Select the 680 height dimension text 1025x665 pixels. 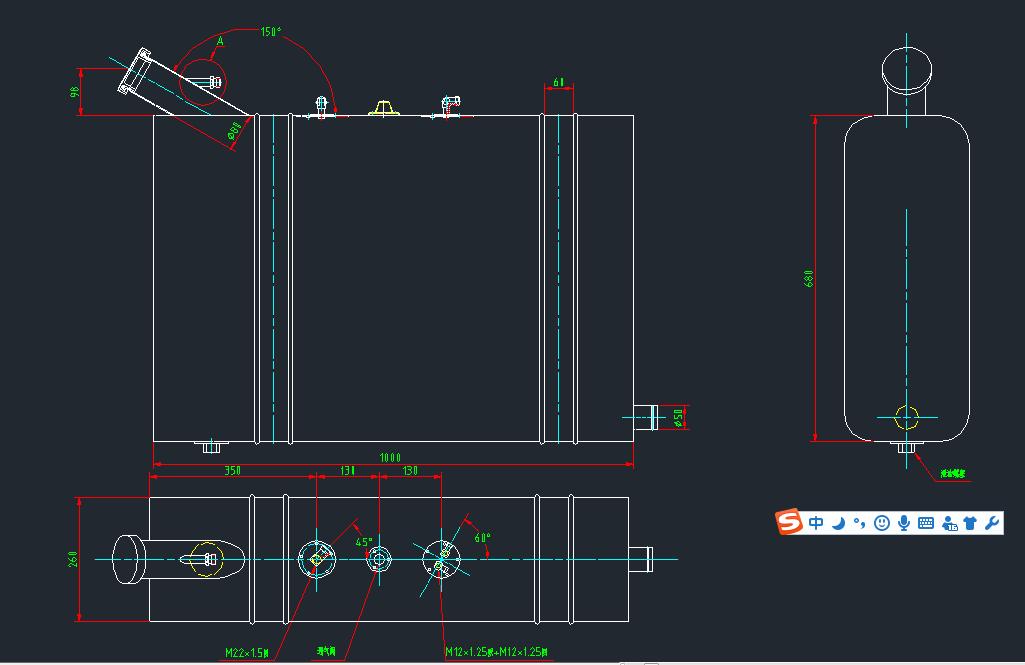pyautogui.click(x=809, y=279)
